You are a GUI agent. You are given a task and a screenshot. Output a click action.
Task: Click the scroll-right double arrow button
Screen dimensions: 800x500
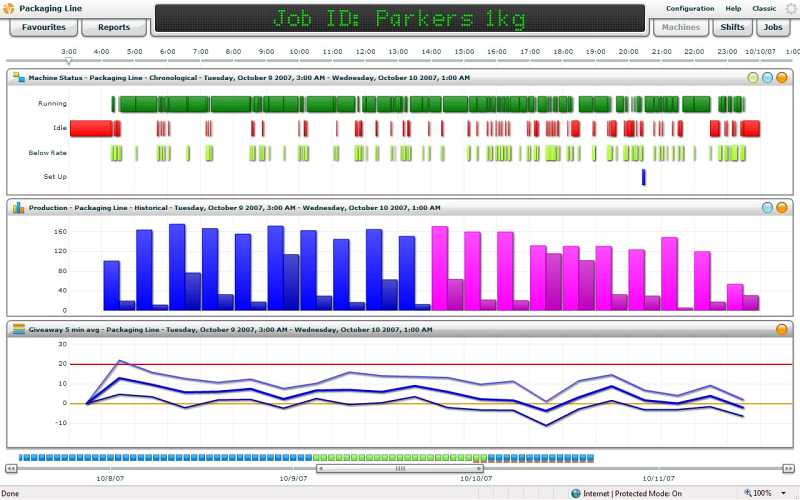(x=788, y=468)
